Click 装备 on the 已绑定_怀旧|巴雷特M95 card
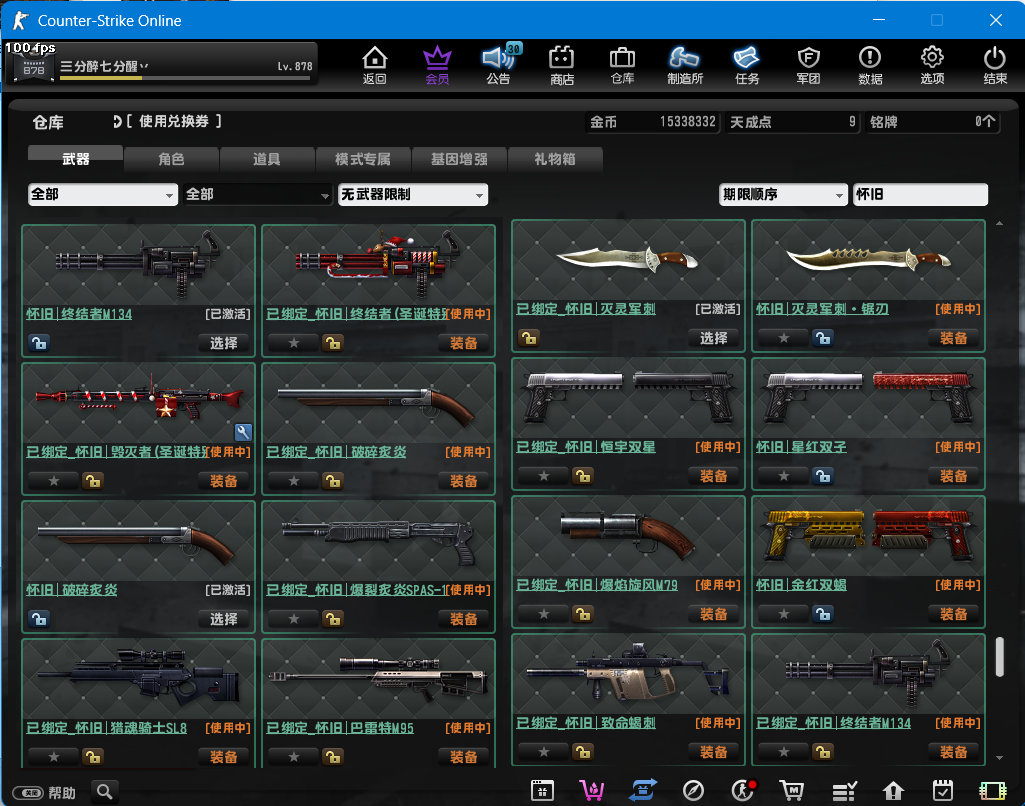 463,757
